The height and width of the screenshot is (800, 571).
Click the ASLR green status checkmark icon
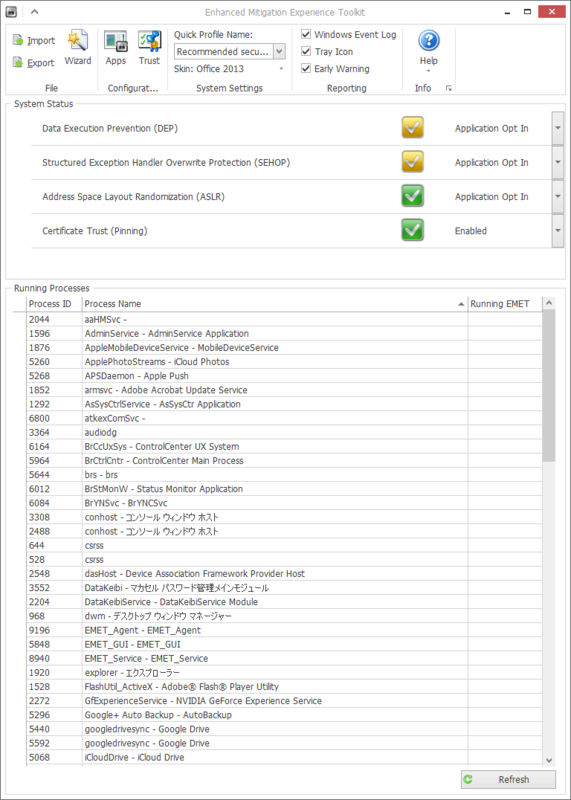[412, 196]
